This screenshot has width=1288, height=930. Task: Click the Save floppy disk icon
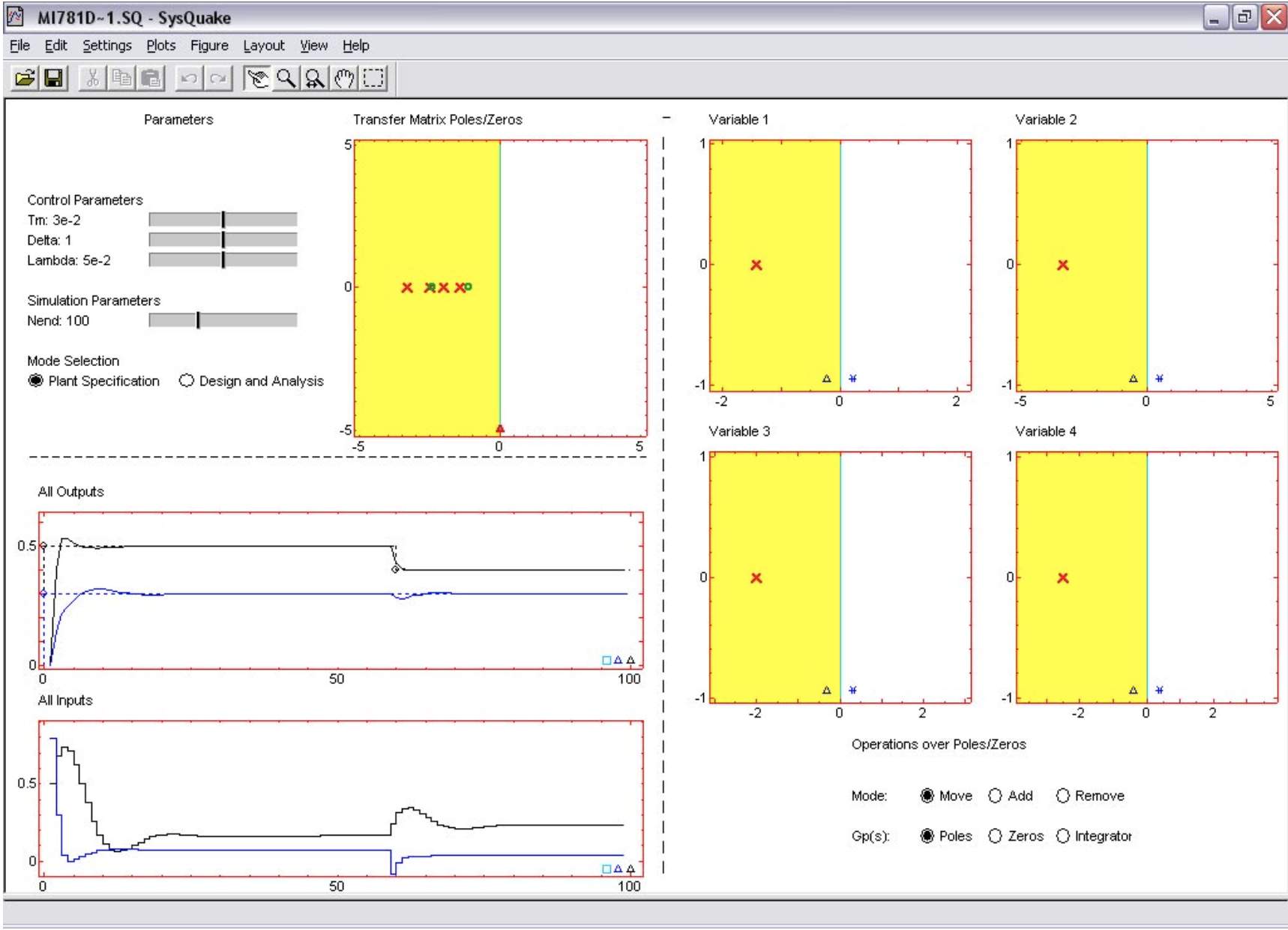53,78
